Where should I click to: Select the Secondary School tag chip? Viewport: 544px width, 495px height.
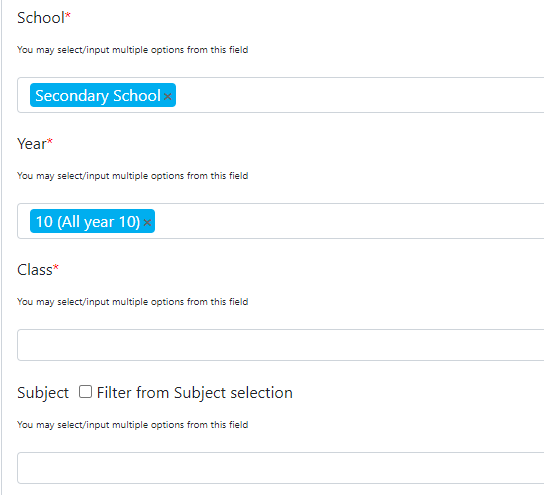(98, 95)
